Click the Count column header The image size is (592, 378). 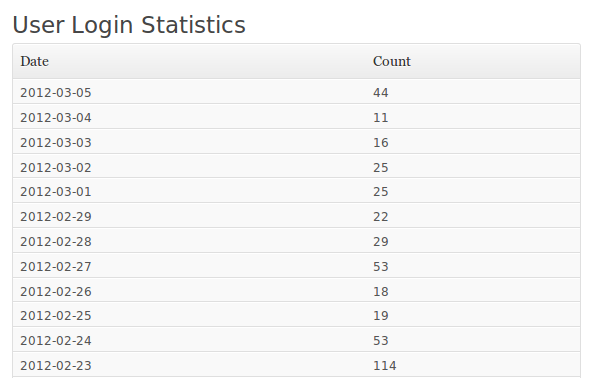(392, 61)
